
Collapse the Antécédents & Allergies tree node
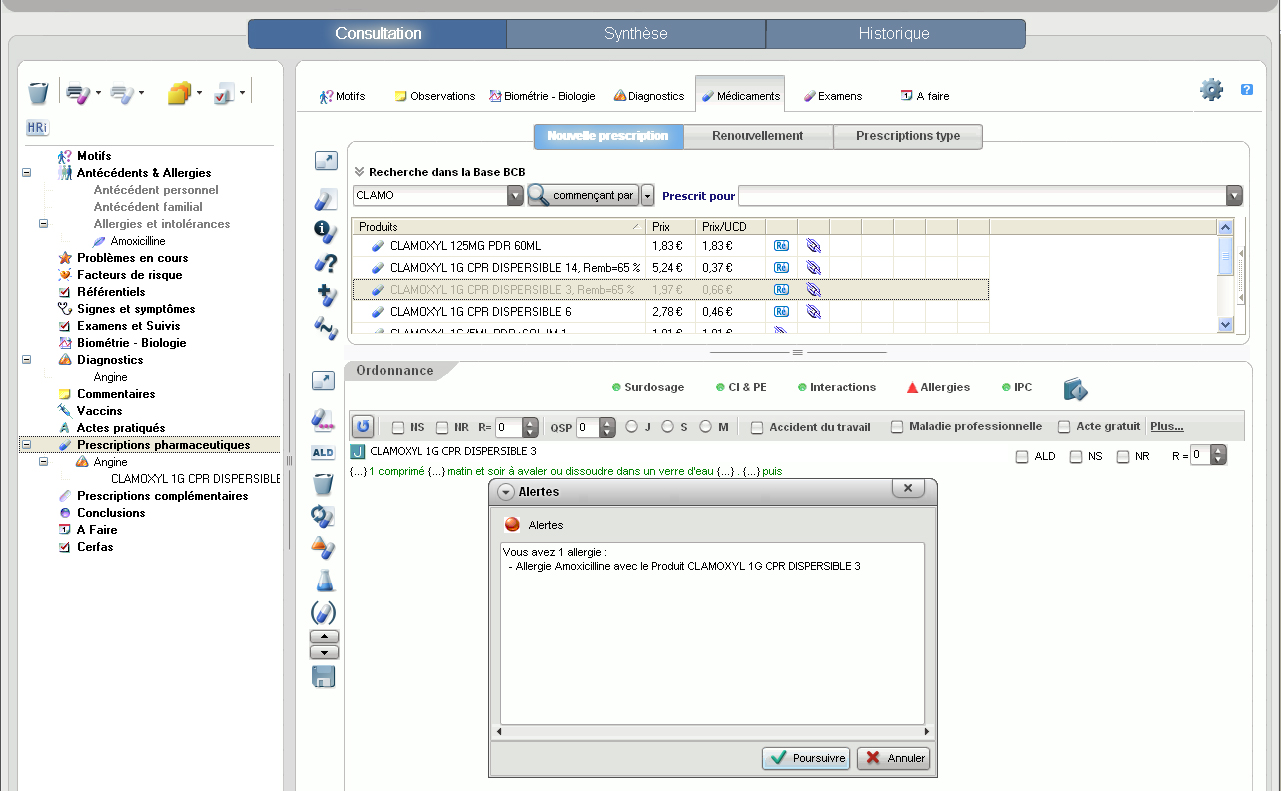pos(26,173)
